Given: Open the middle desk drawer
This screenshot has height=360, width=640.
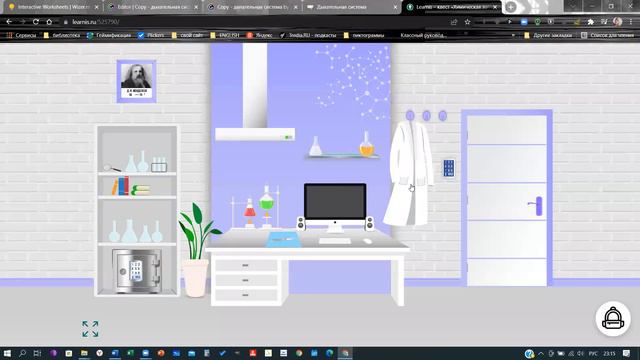Looking at the screenshot, I should 245,280.
